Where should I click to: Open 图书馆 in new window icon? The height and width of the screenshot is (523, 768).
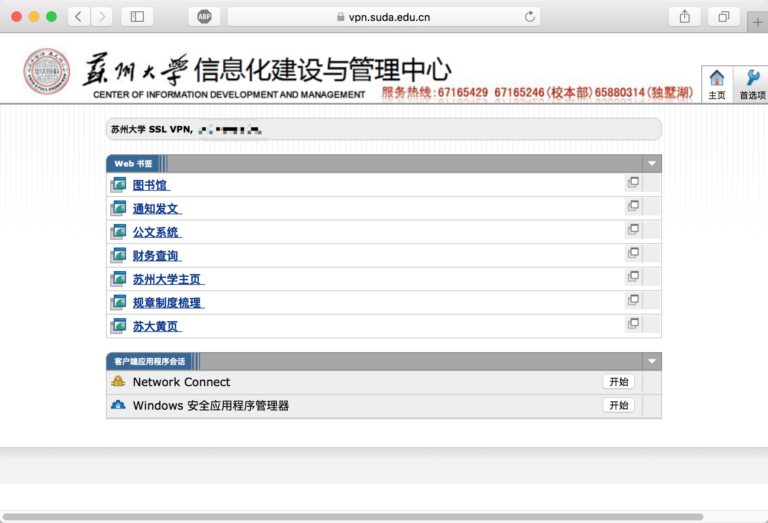[x=633, y=182]
